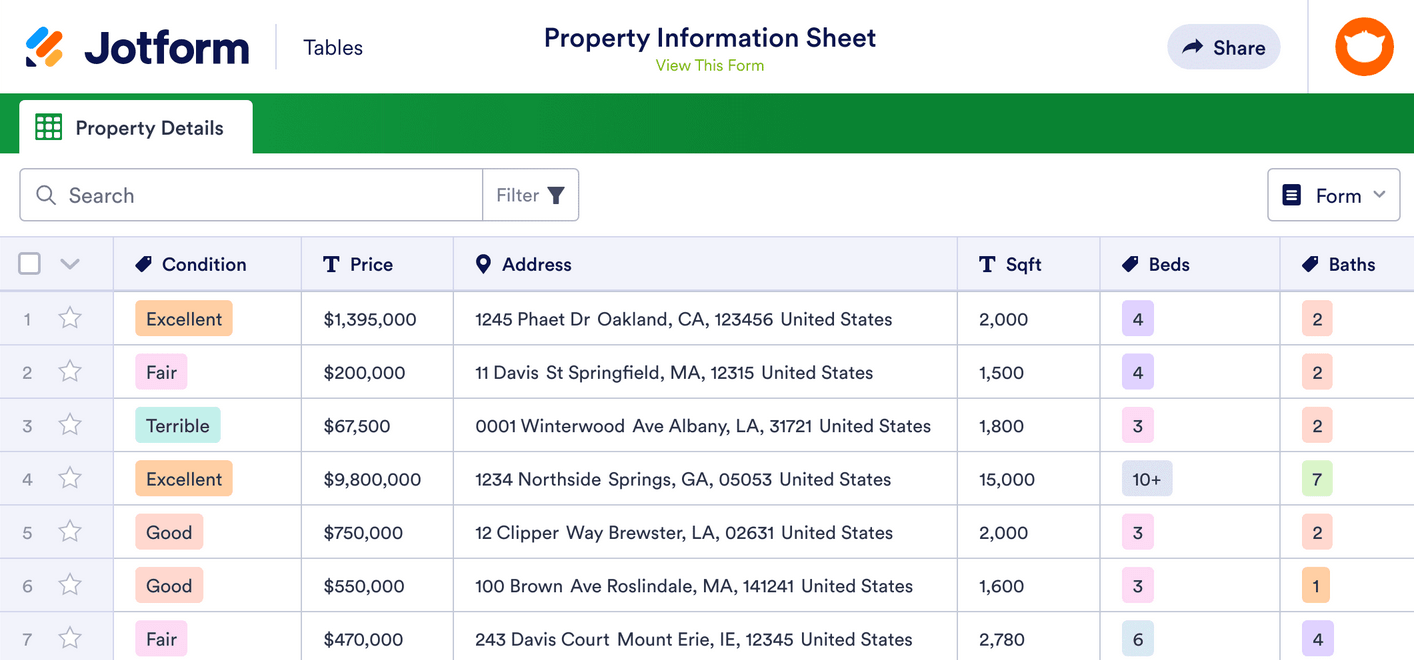Open the row selection chevron dropdown
The height and width of the screenshot is (660, 1414).
[x=69, y=264]
